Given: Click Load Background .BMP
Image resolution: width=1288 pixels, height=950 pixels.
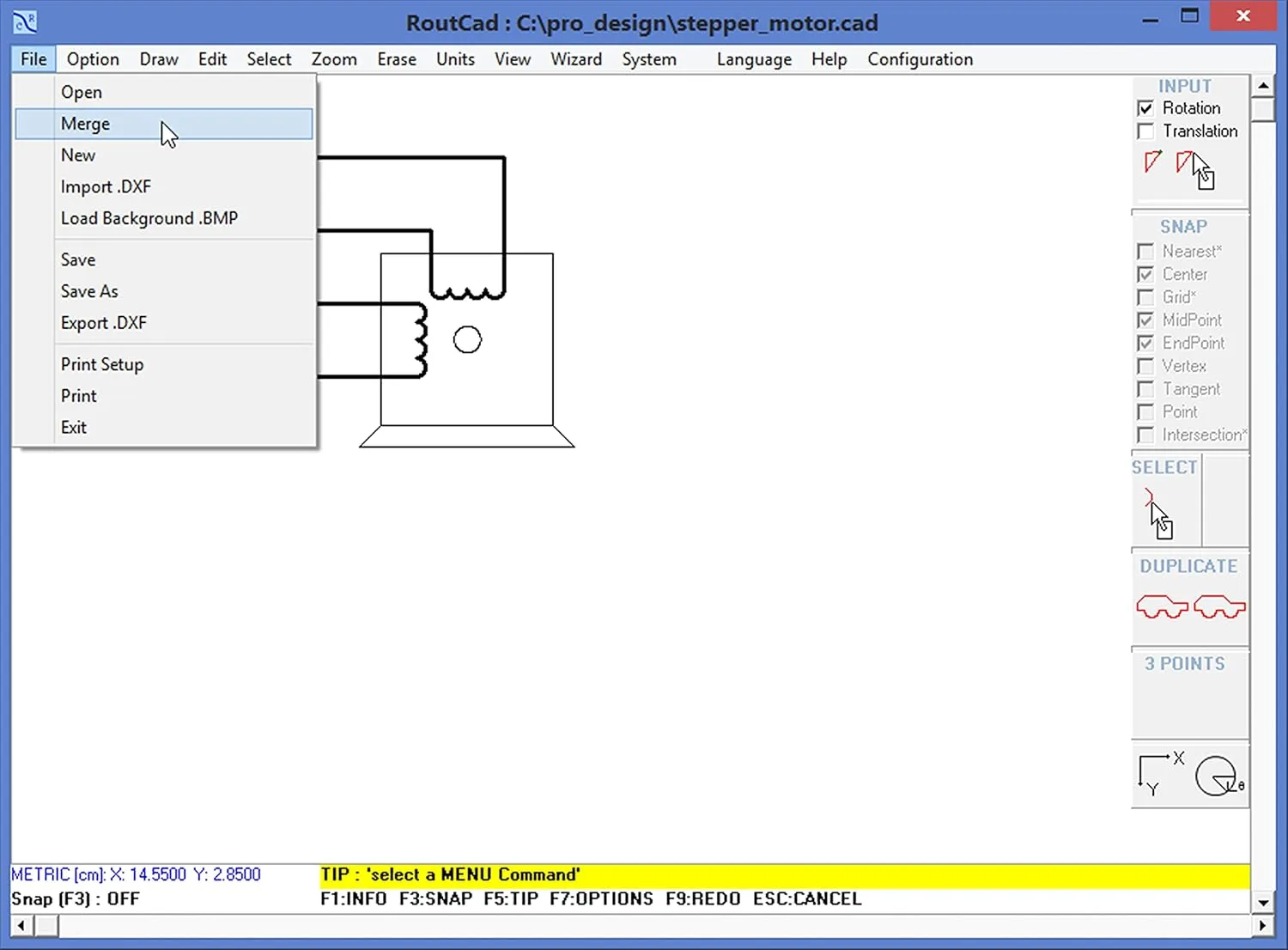Looking at the screenshot, I should point(149,218).
